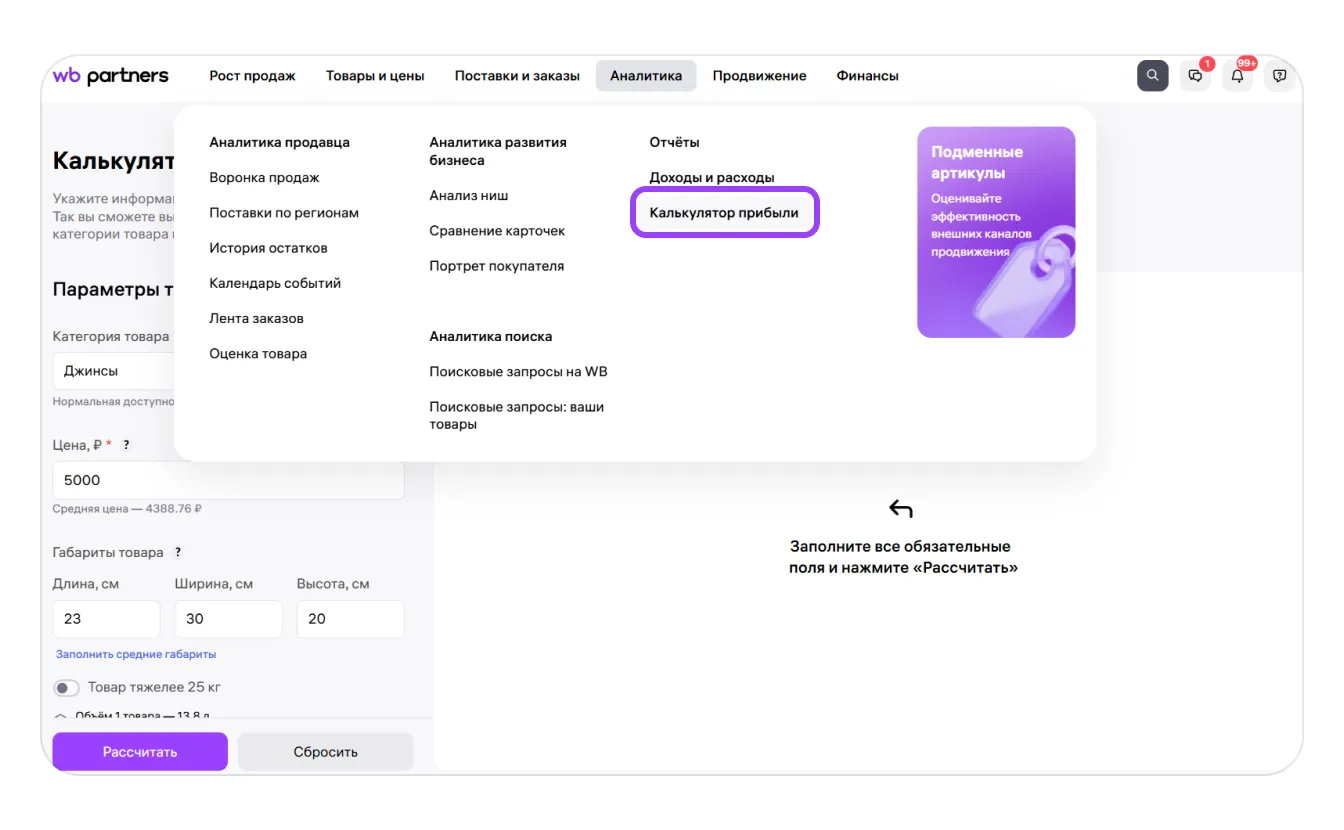Open notifications bell icon

(1238, 76)
